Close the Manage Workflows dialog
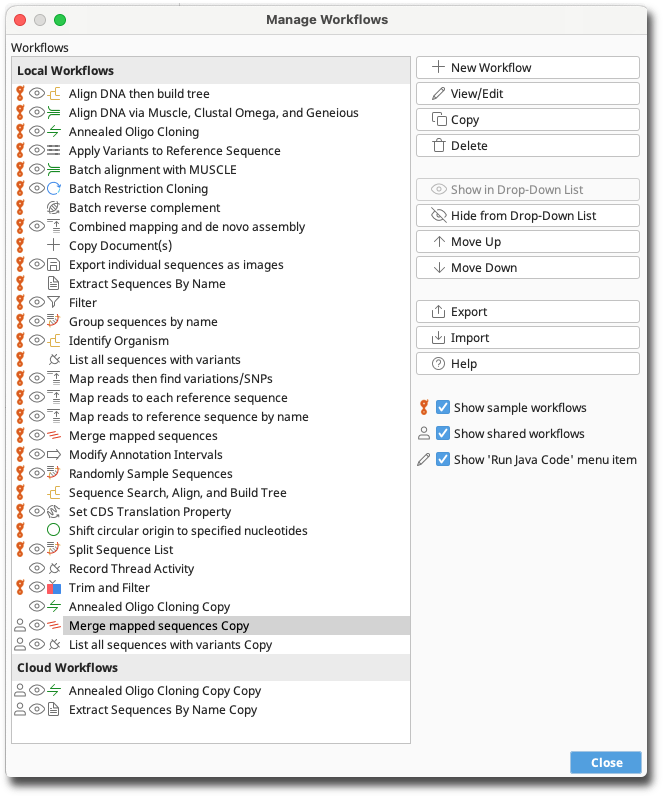Viewport: 664px width, 796px height. pos(606,762)
